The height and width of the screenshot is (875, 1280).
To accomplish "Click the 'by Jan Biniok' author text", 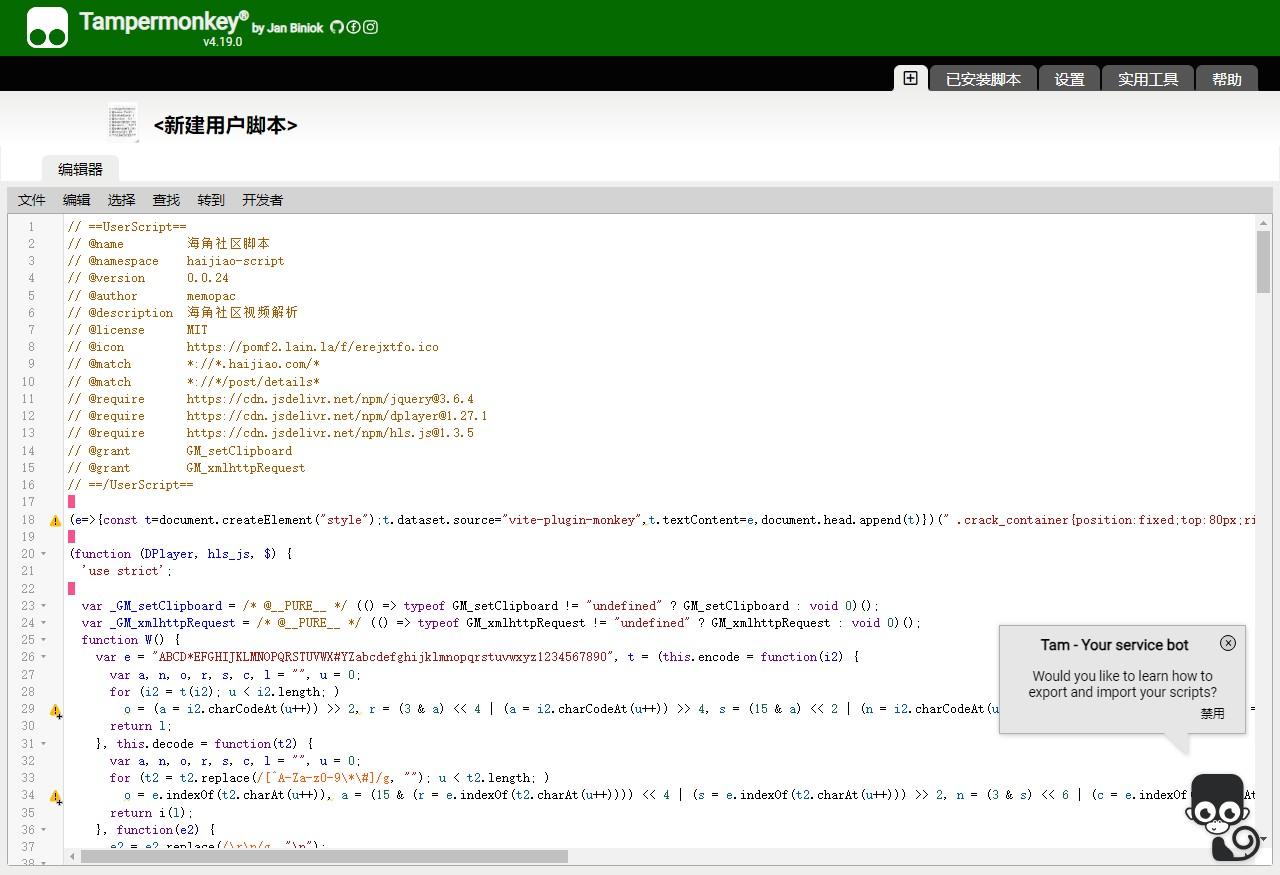I will pos(288,28).
